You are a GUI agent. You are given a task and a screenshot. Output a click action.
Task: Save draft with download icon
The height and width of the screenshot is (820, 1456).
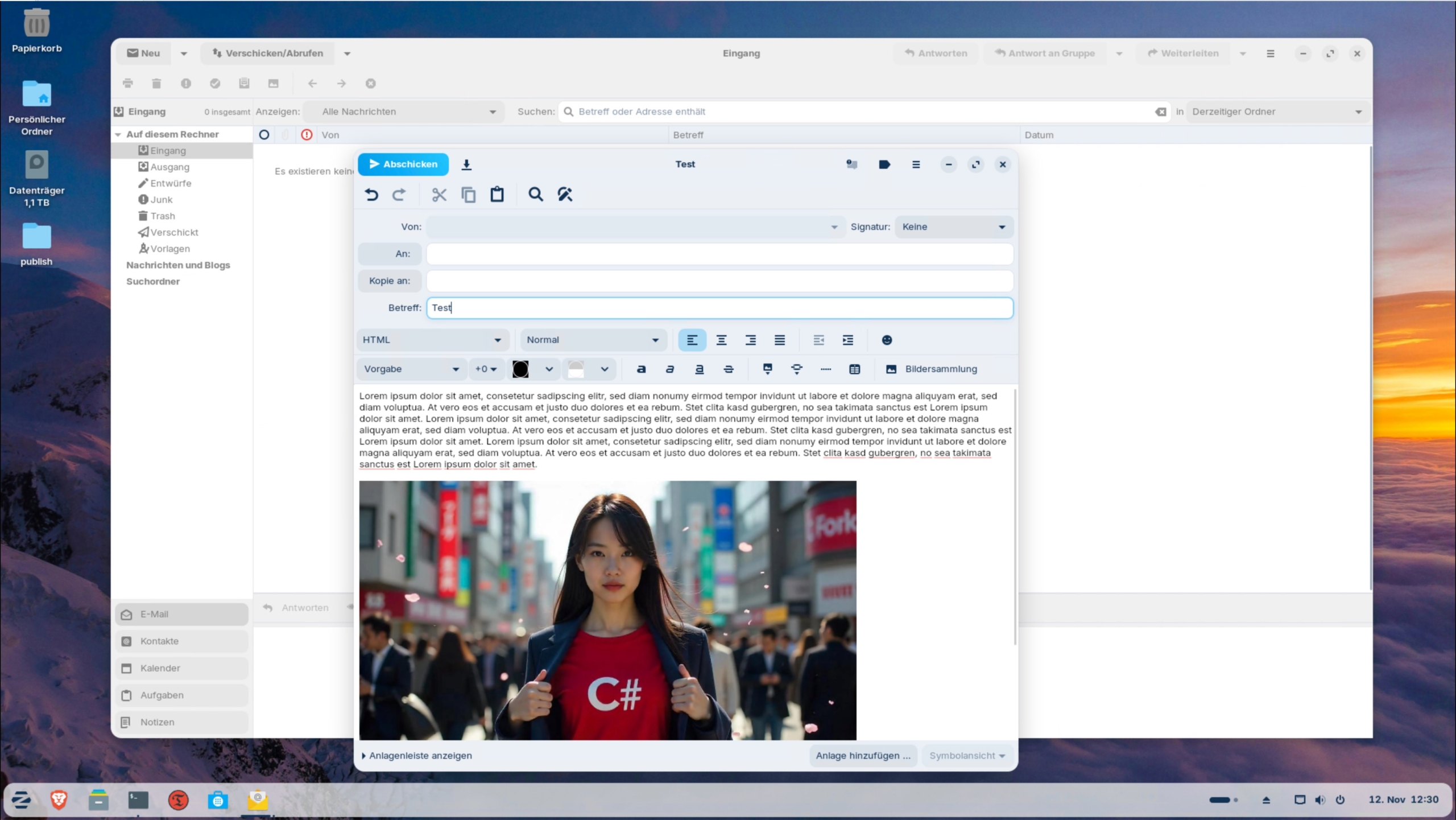(466, 164)
